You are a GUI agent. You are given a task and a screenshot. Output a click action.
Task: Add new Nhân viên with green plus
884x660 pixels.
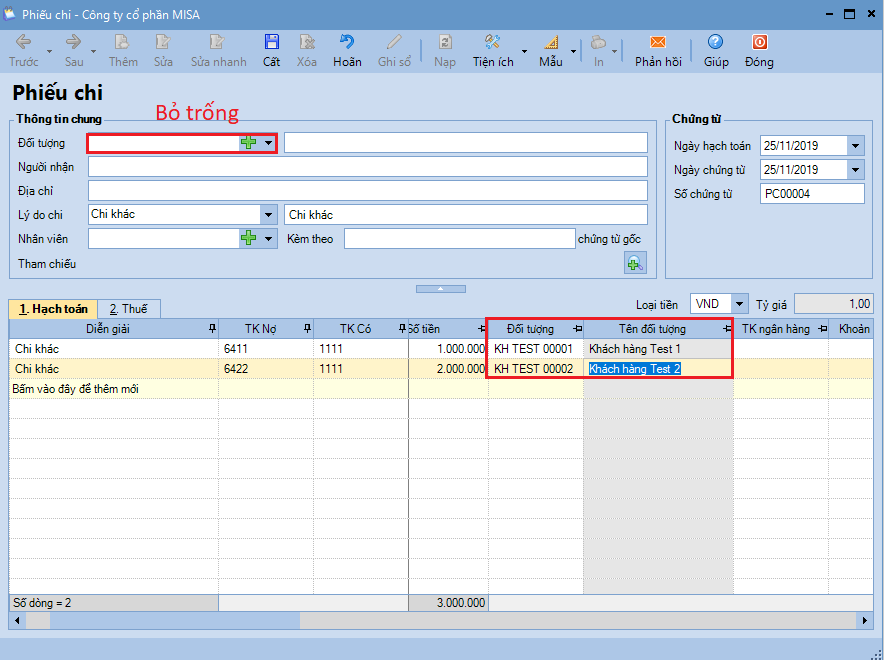pos(249,238)
